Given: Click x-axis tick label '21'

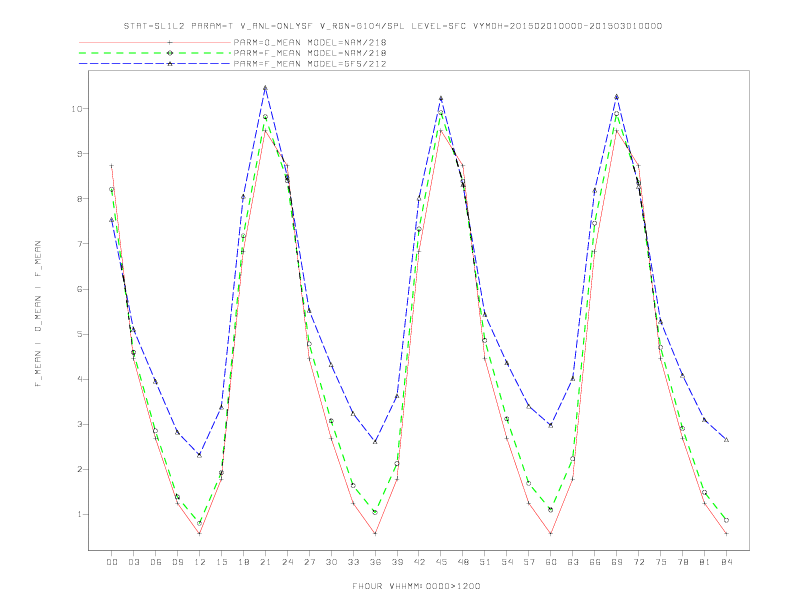Looking at the screenshot, I should click(265, 562).
